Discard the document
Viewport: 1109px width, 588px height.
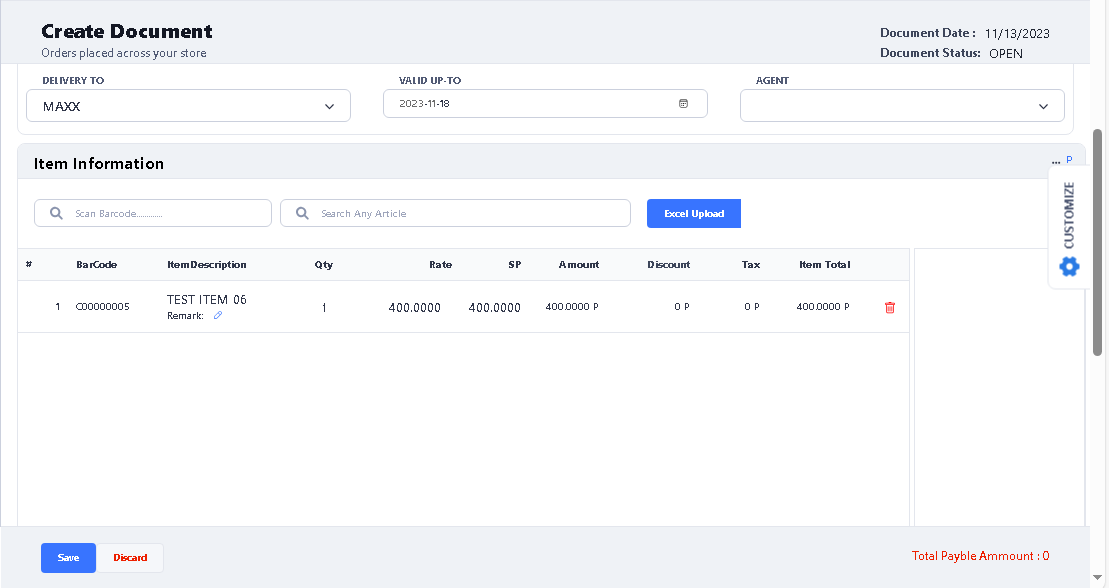pos(130,558)
